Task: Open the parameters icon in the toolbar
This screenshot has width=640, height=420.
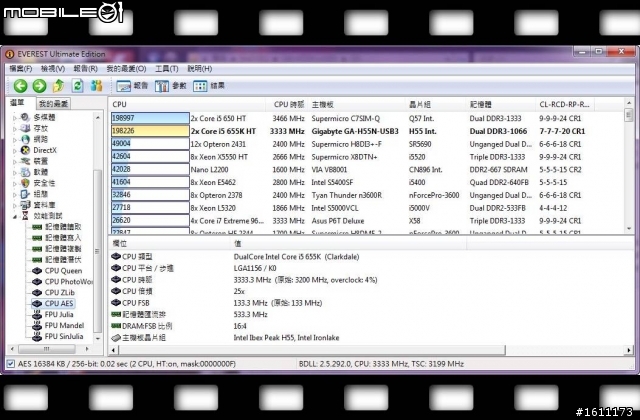Action: coord(162,86)
